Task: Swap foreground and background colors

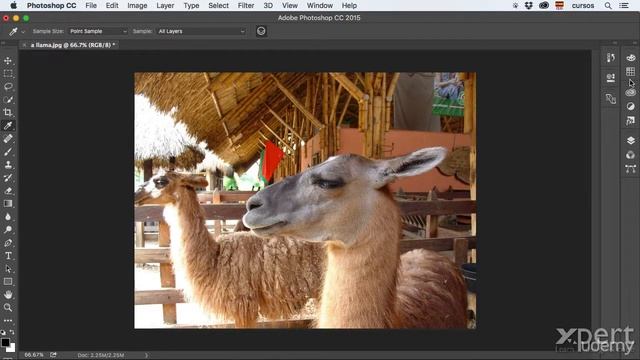Action: coord(12,332)
